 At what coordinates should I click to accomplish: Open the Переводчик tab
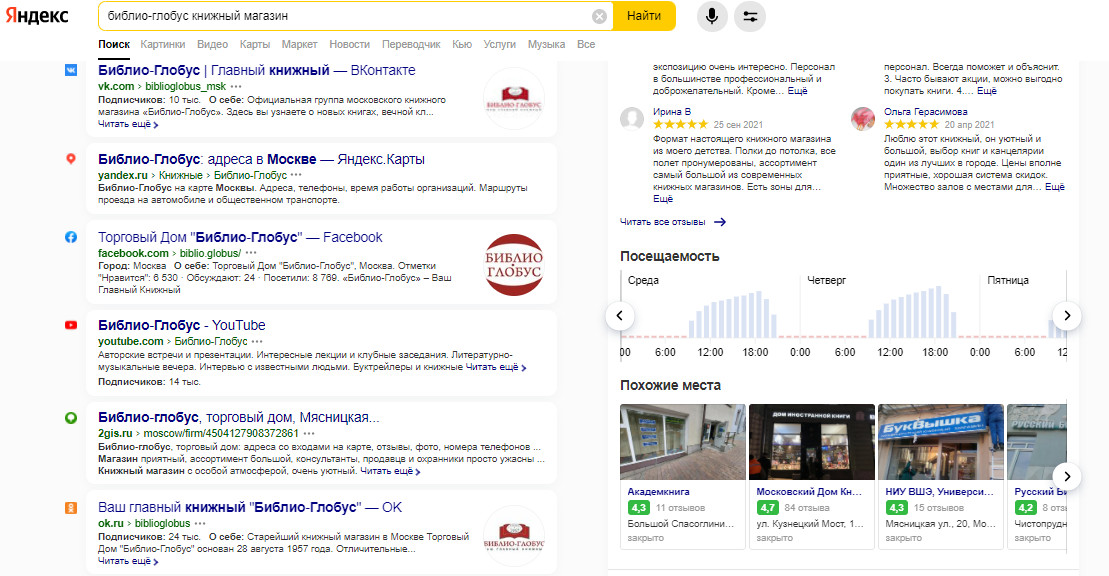point(411,44)
